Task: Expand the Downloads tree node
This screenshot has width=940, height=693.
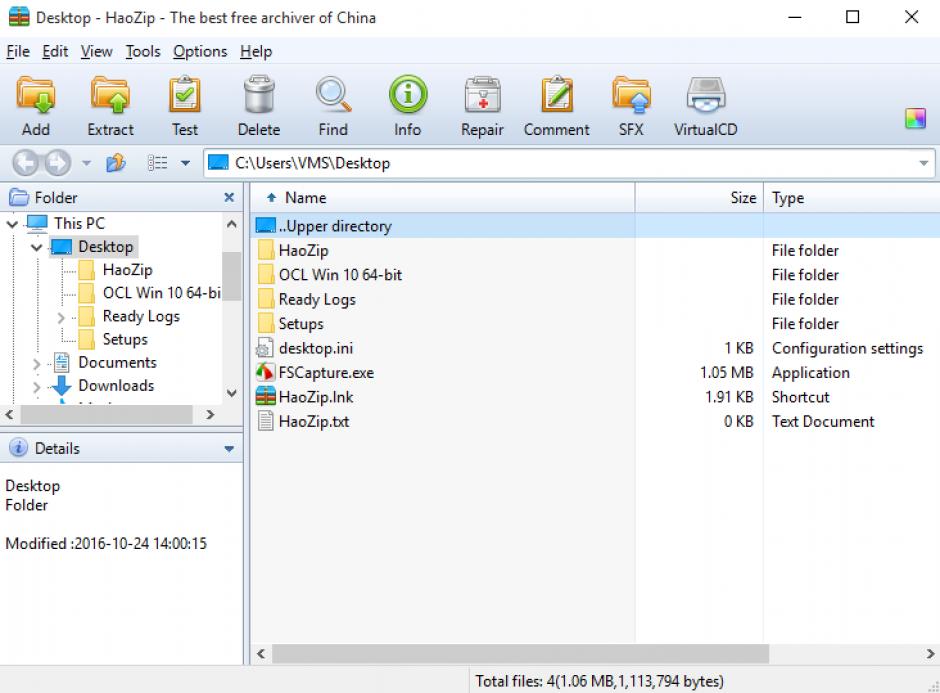Action: [37, 387]
